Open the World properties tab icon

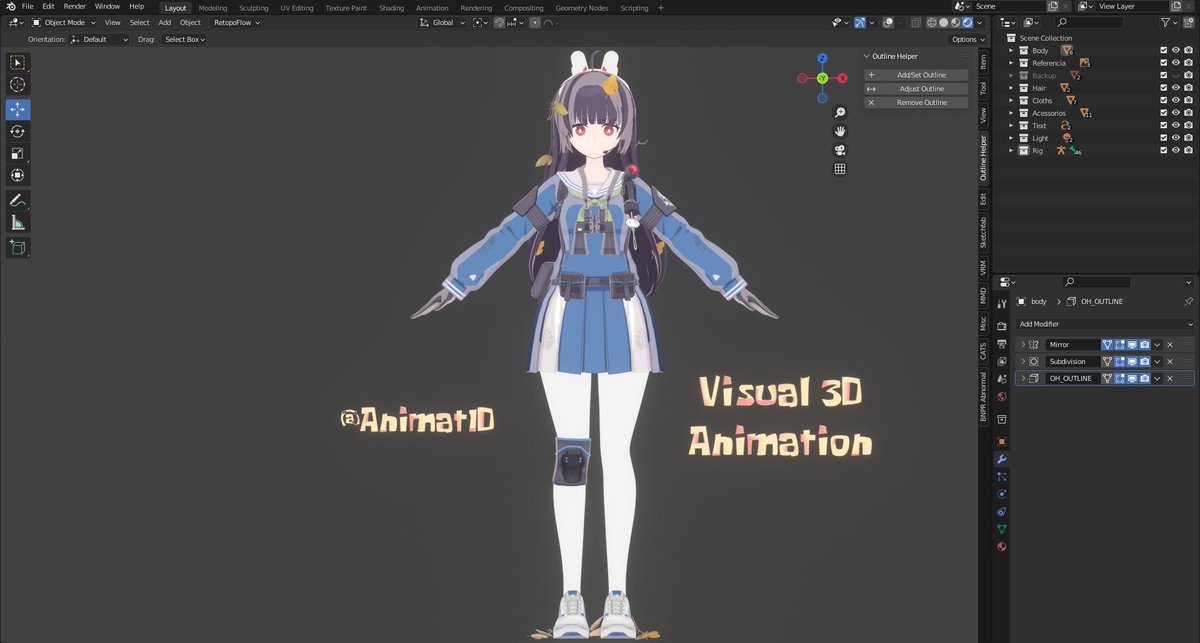coord(1002,397)
